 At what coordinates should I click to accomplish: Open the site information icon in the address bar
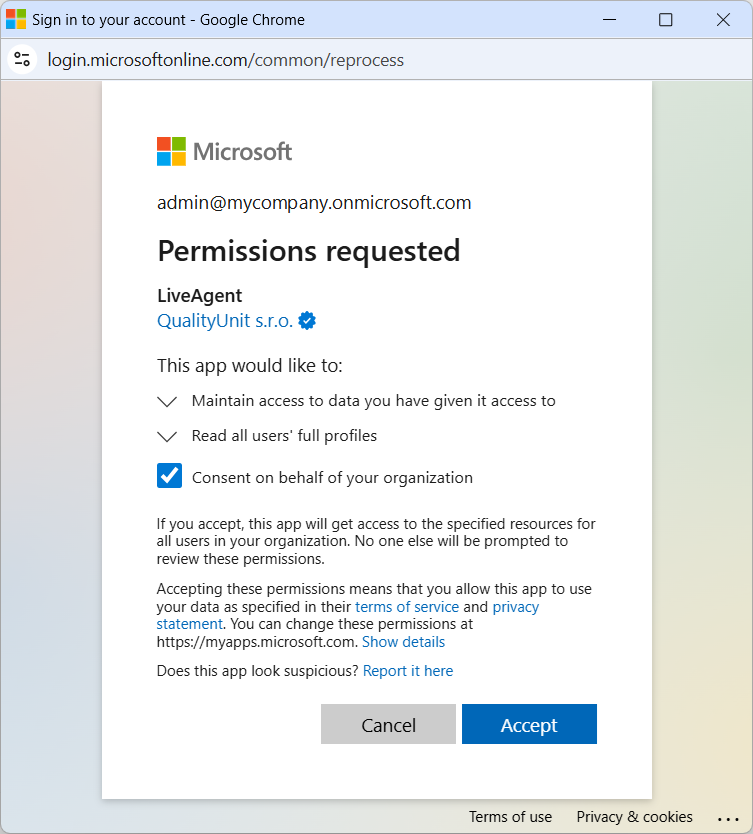click(23, 60)
